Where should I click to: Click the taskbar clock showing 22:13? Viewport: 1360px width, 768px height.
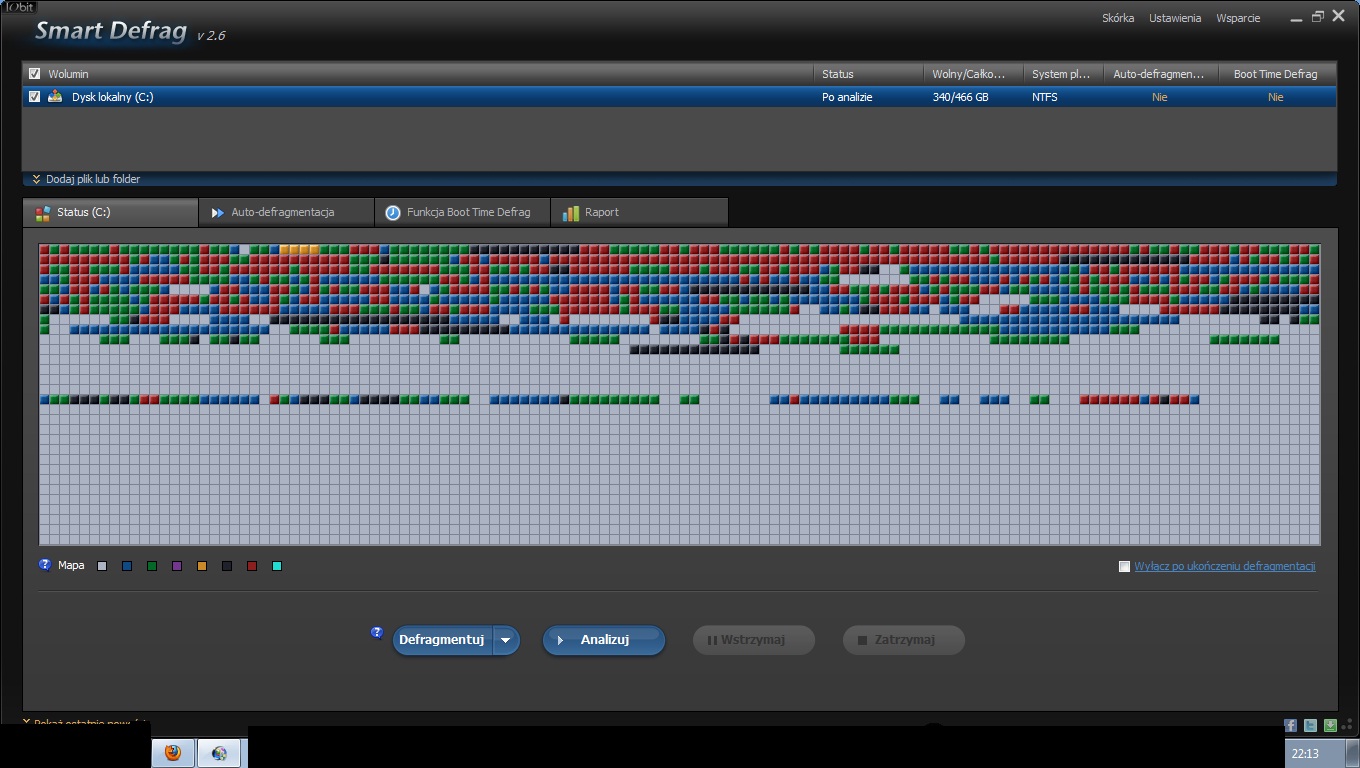(x=1305, y=754)
